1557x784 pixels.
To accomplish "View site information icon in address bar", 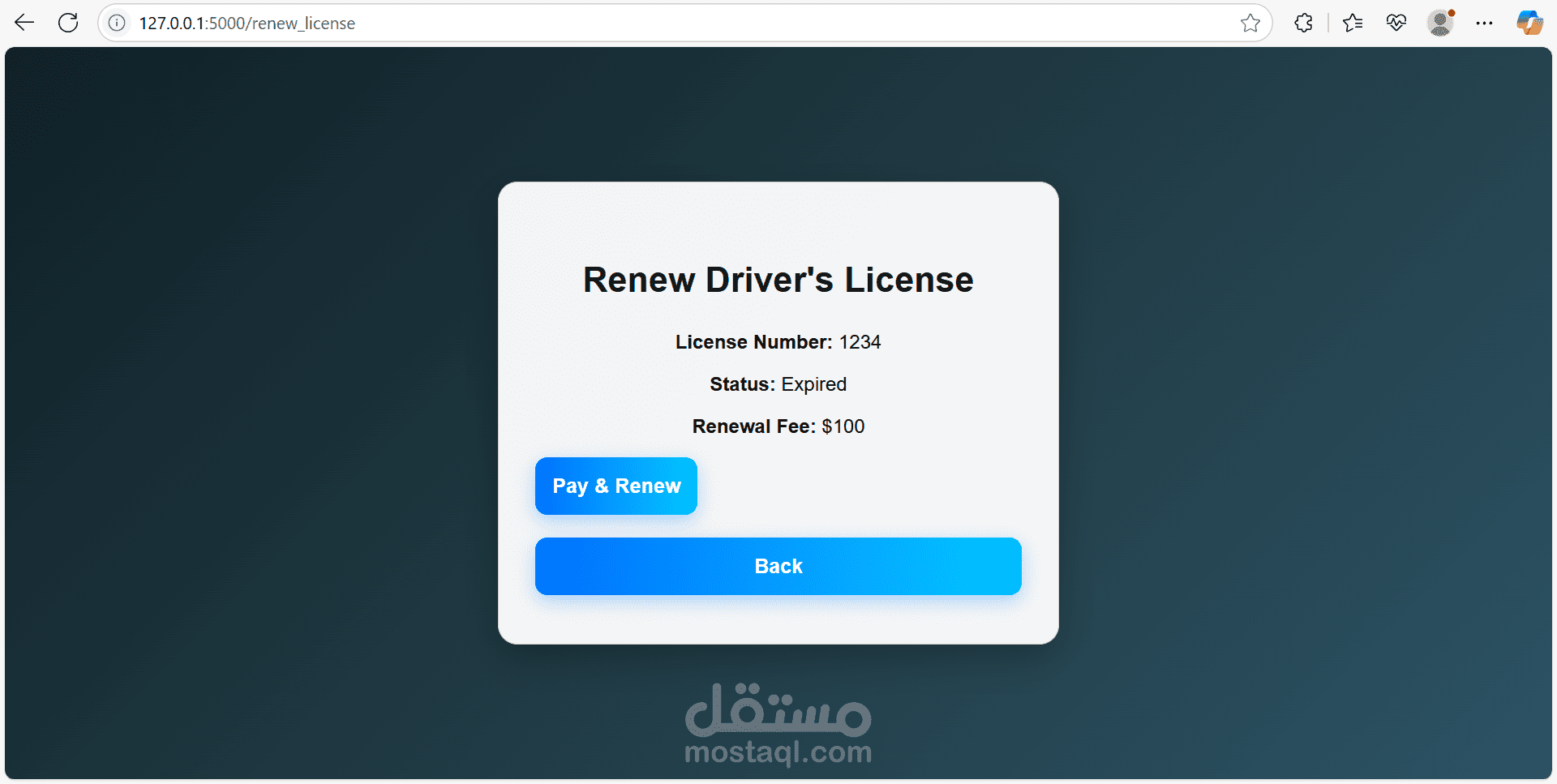I will pyautogui.click(x=117, y=23).
